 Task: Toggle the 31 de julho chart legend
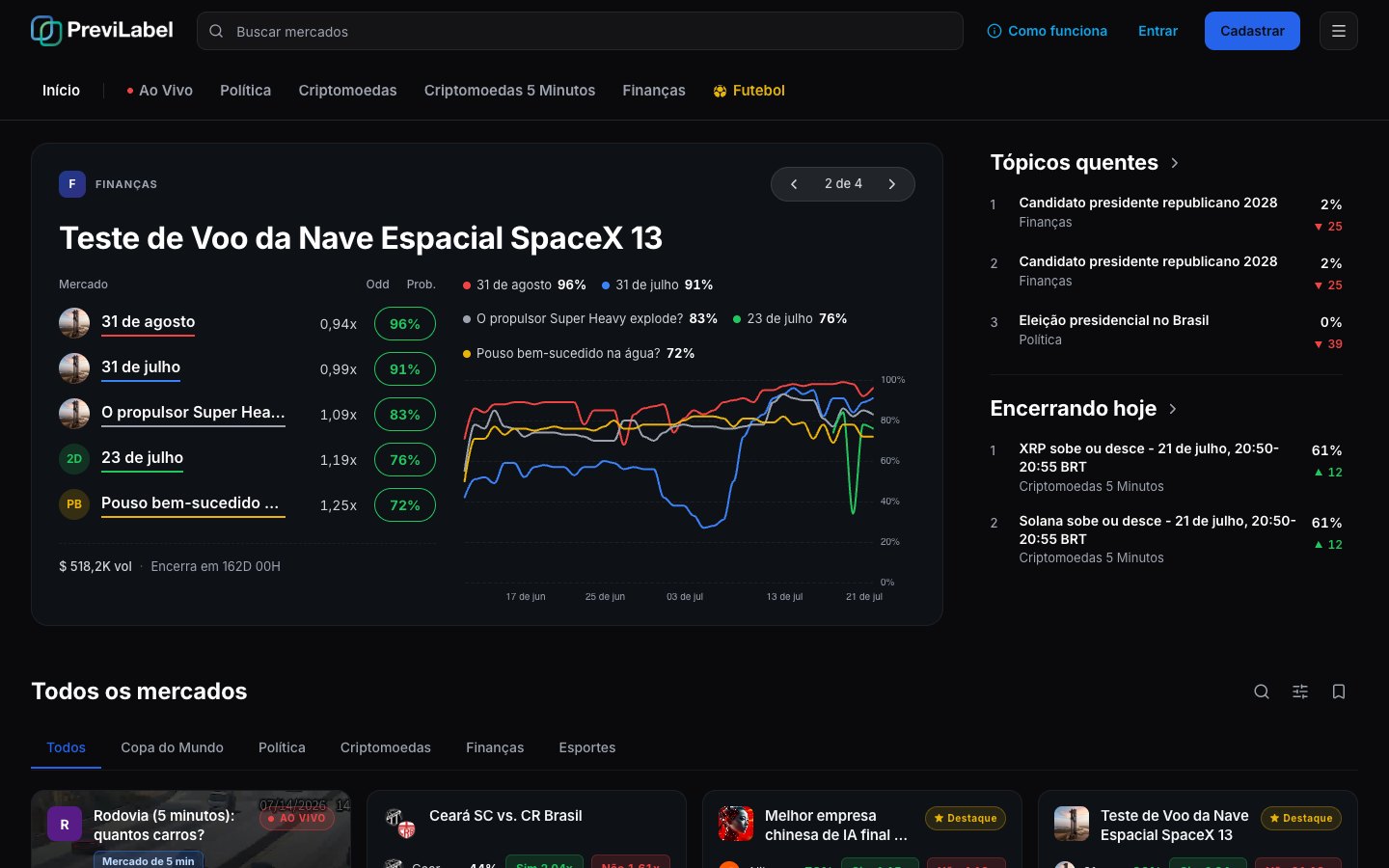coord(657,285)
